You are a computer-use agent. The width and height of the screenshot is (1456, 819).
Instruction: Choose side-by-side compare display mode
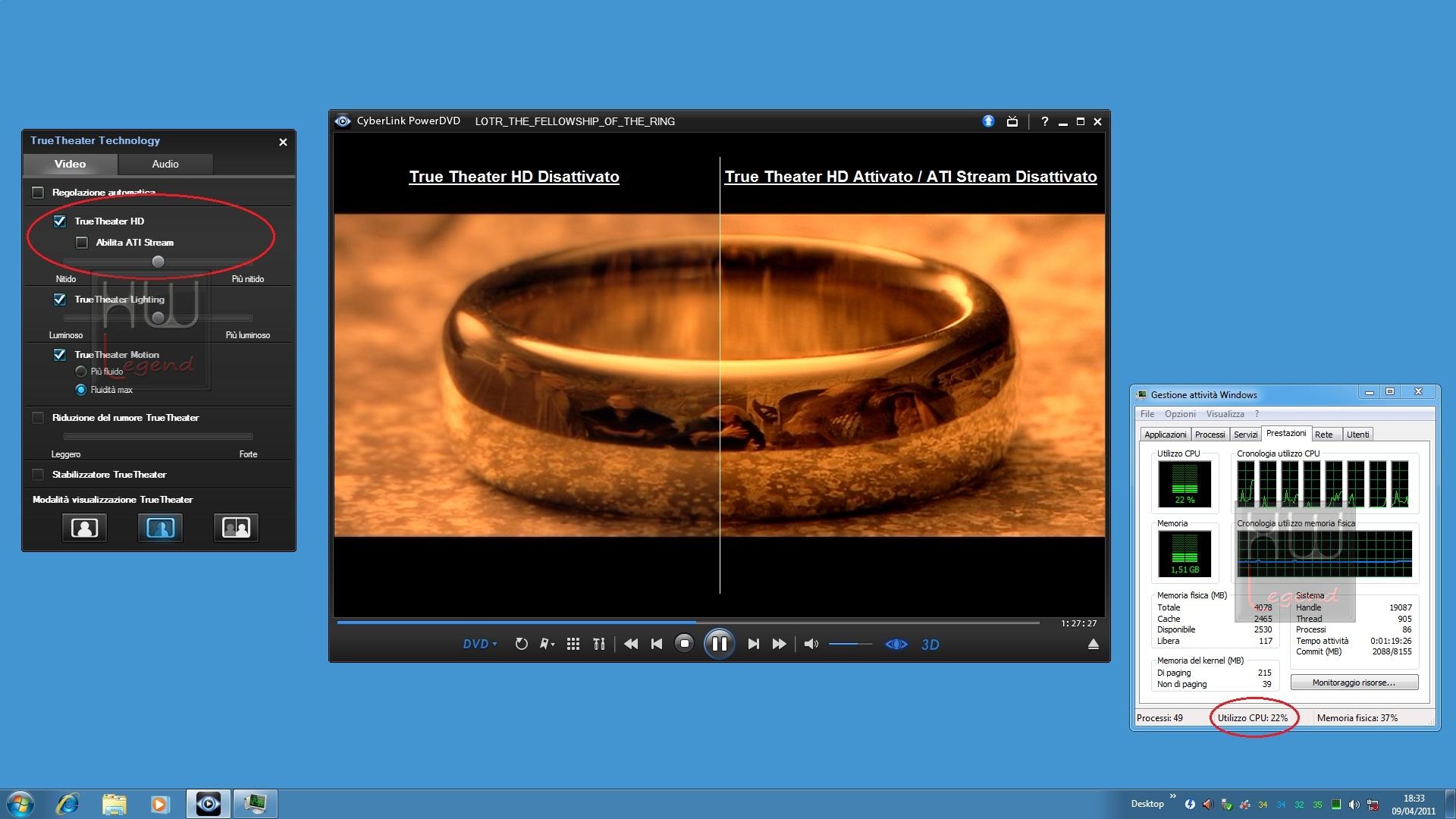(x=236, y=528)
